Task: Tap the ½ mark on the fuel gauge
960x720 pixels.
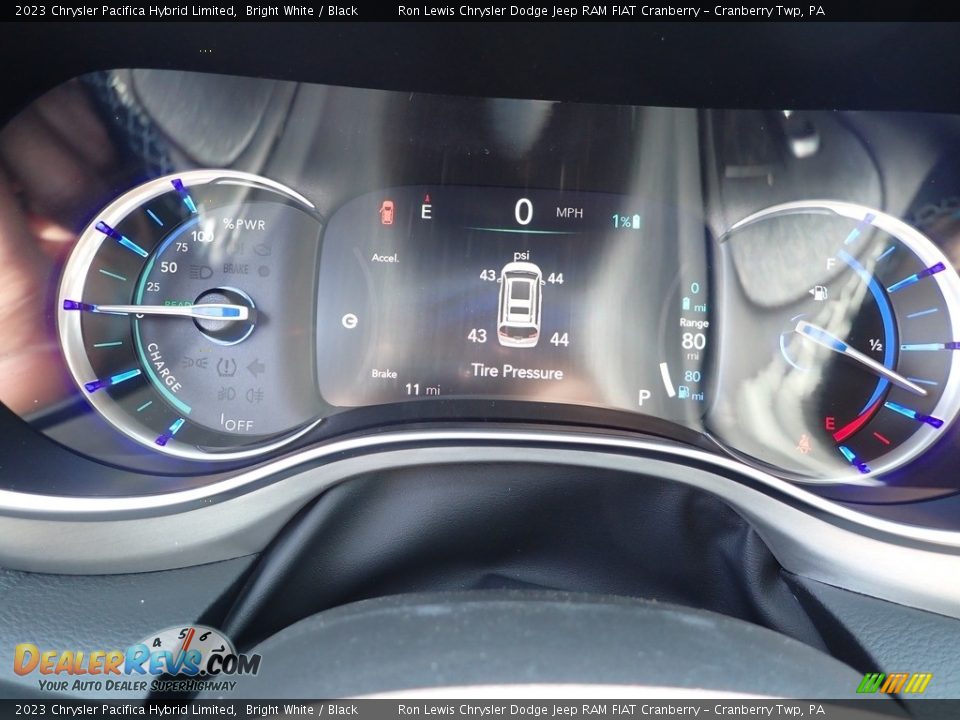Action: tap(876, 345)
